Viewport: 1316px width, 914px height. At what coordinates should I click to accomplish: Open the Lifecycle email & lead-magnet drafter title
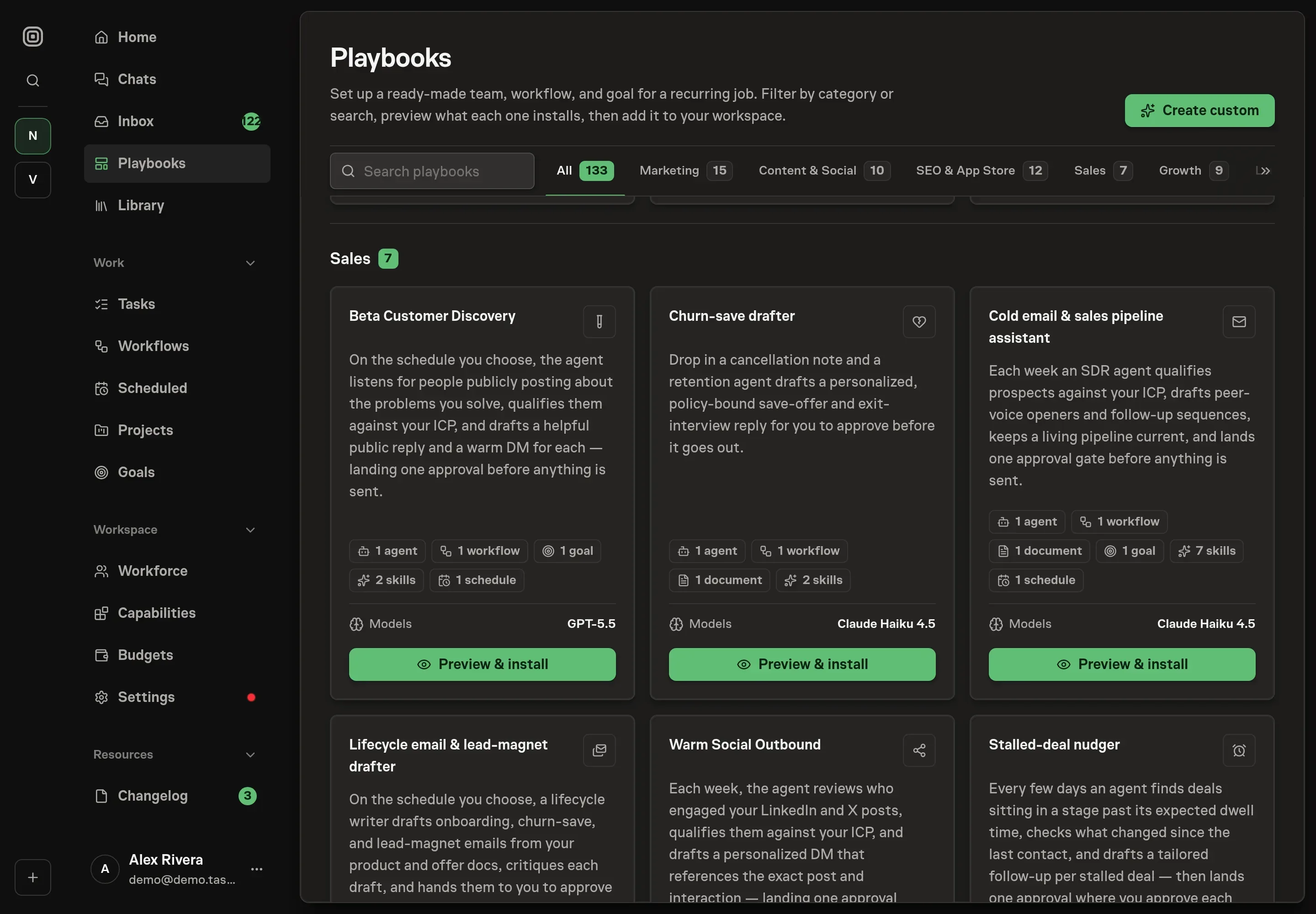pyautogui.click(x=448, y=755)
